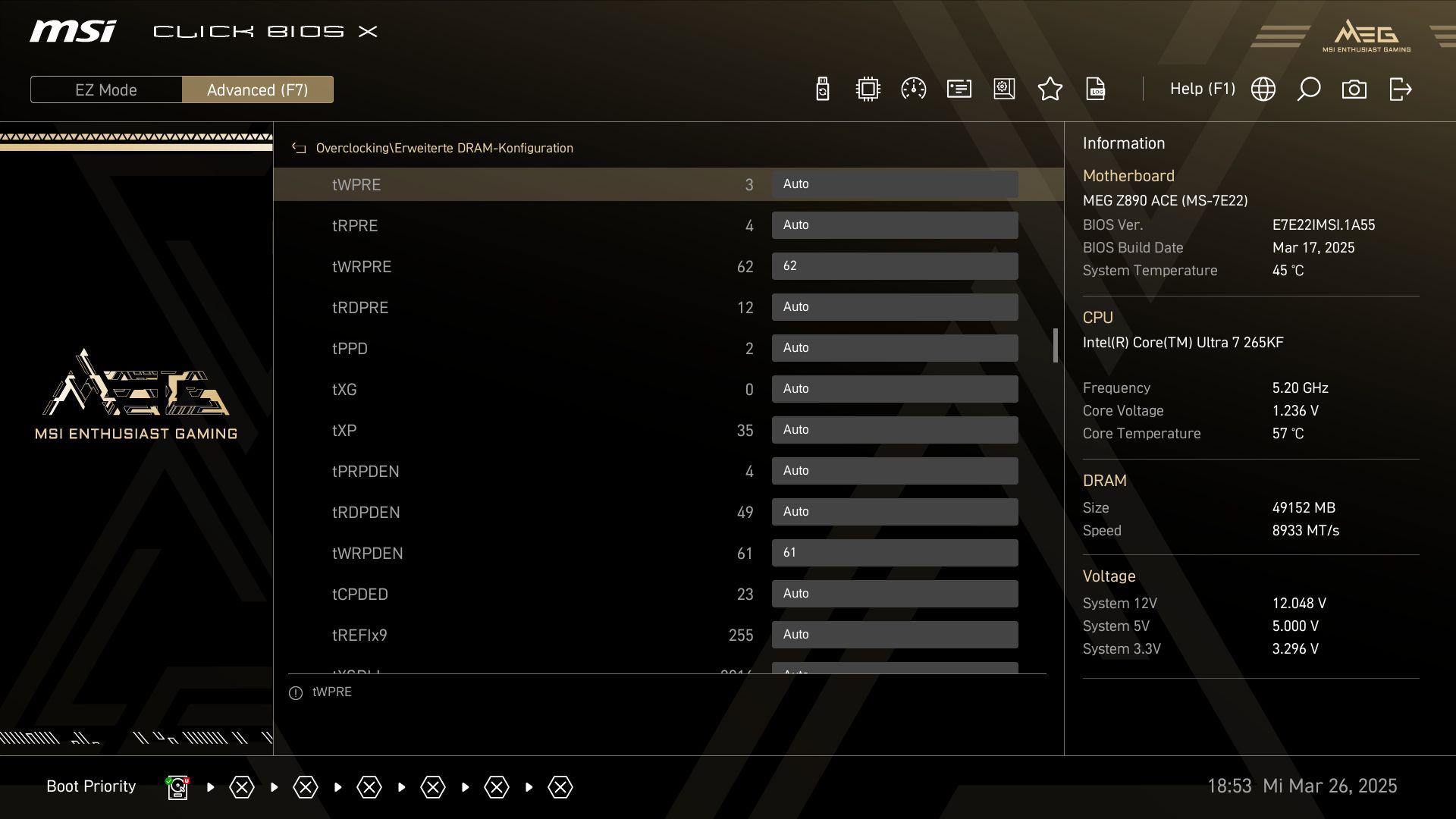
Task: Click the exit door icon
Action: (1400, 89)
